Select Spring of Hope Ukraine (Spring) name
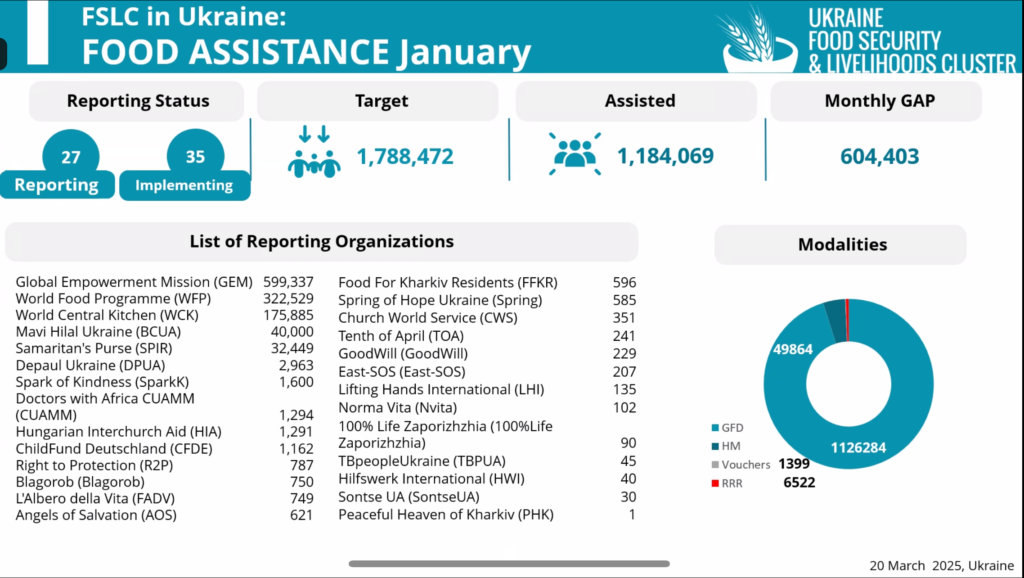1024x578 pixels. click(440, 300)
